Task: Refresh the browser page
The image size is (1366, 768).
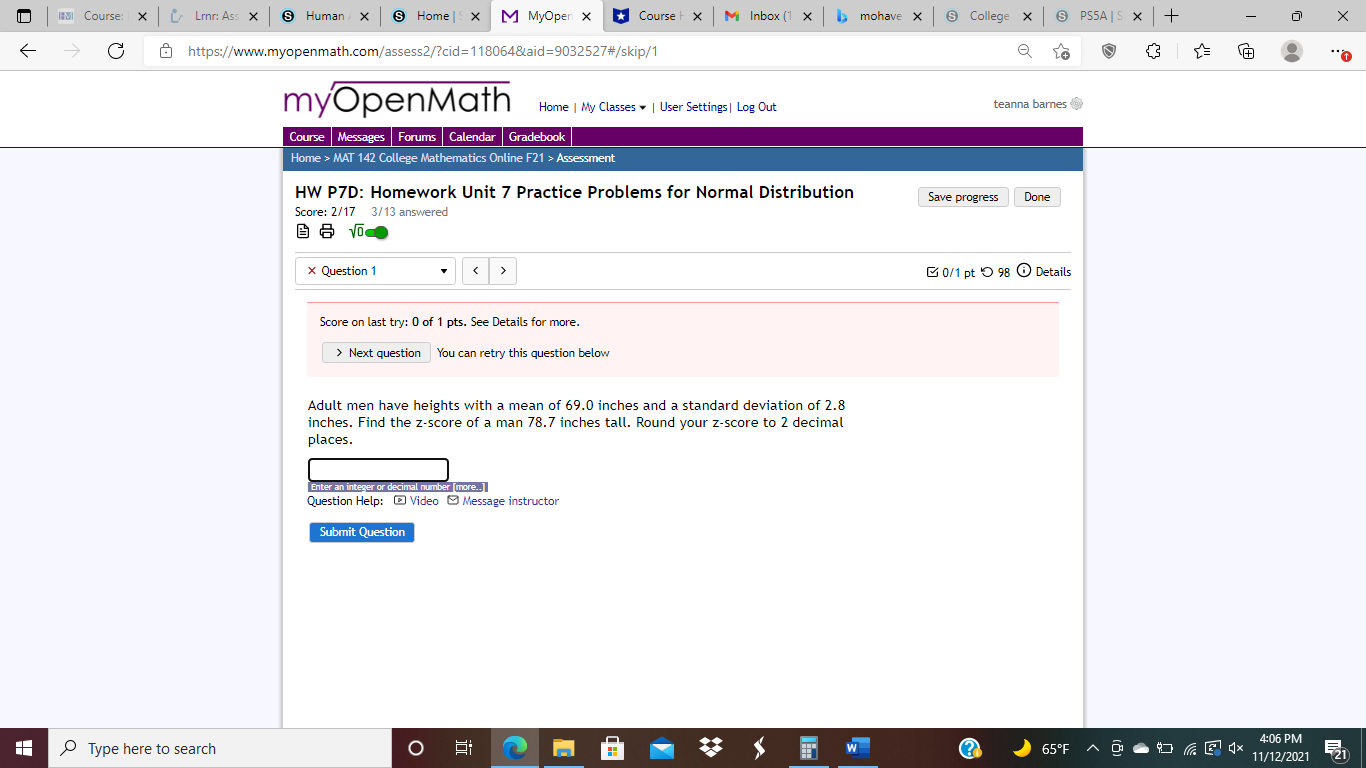Action: click(x=116, y=51)
